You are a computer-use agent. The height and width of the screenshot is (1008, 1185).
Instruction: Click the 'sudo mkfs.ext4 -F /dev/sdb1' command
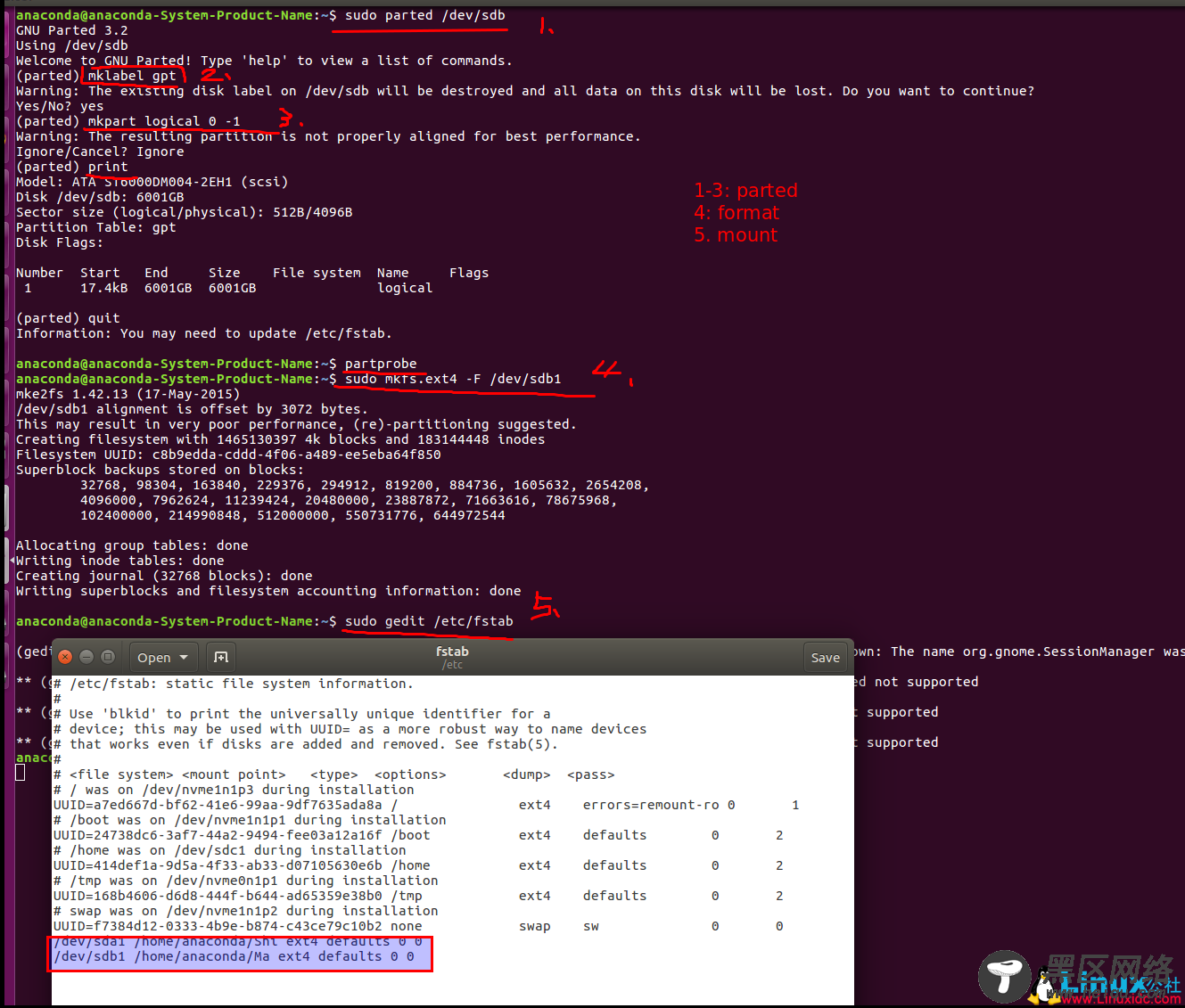coord(453,379)
